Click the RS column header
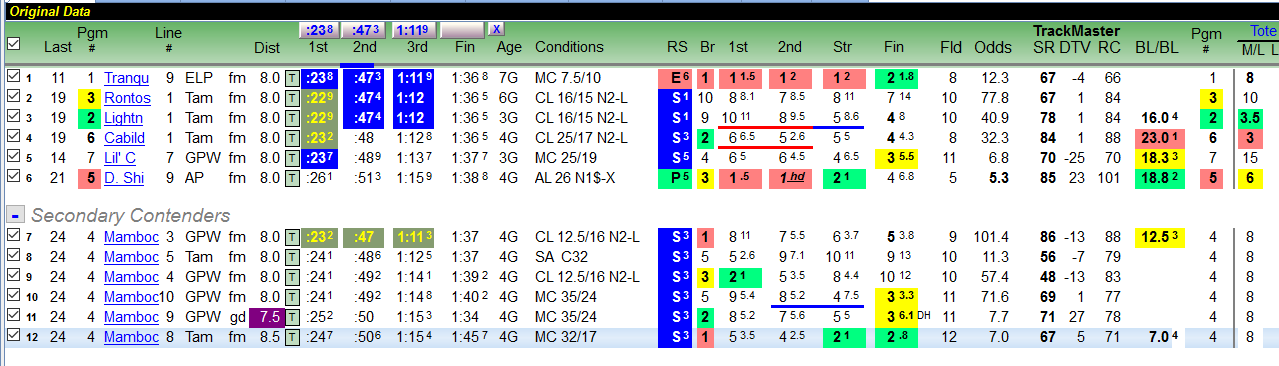Viewport: 1279px width, 366px height. pos(677,47)
